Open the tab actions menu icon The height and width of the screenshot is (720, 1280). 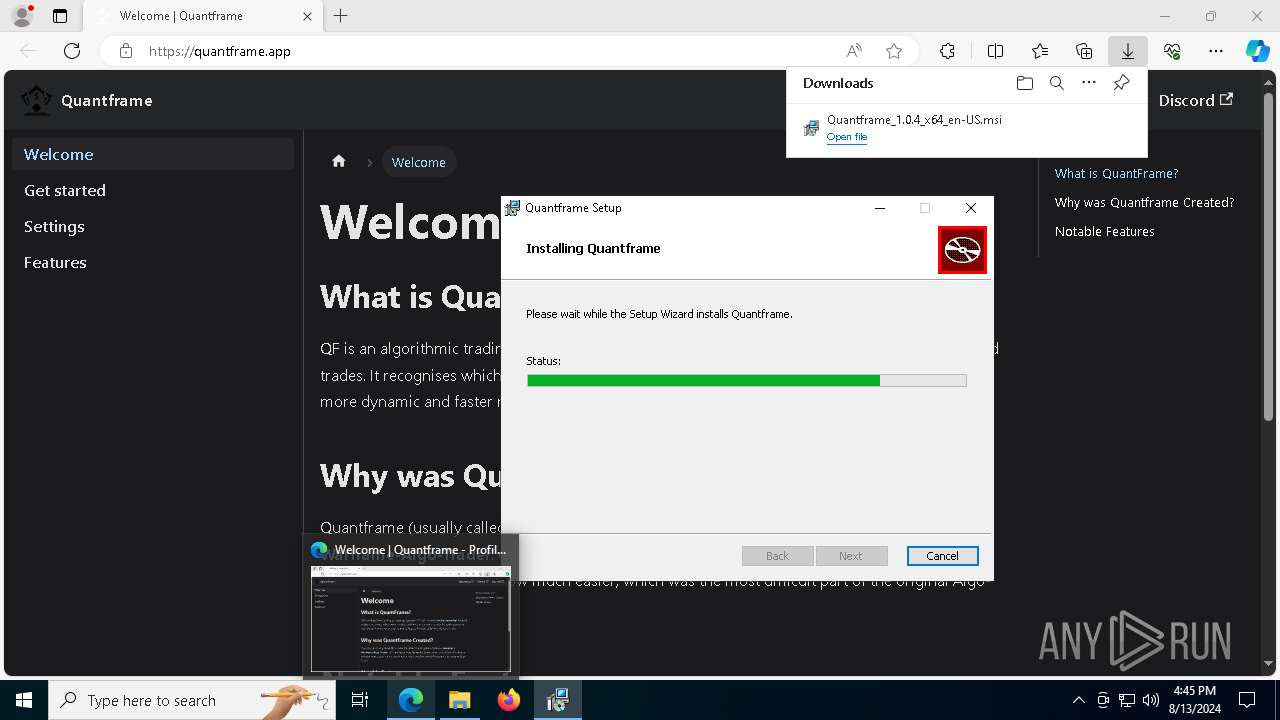(x=60, y=16)
